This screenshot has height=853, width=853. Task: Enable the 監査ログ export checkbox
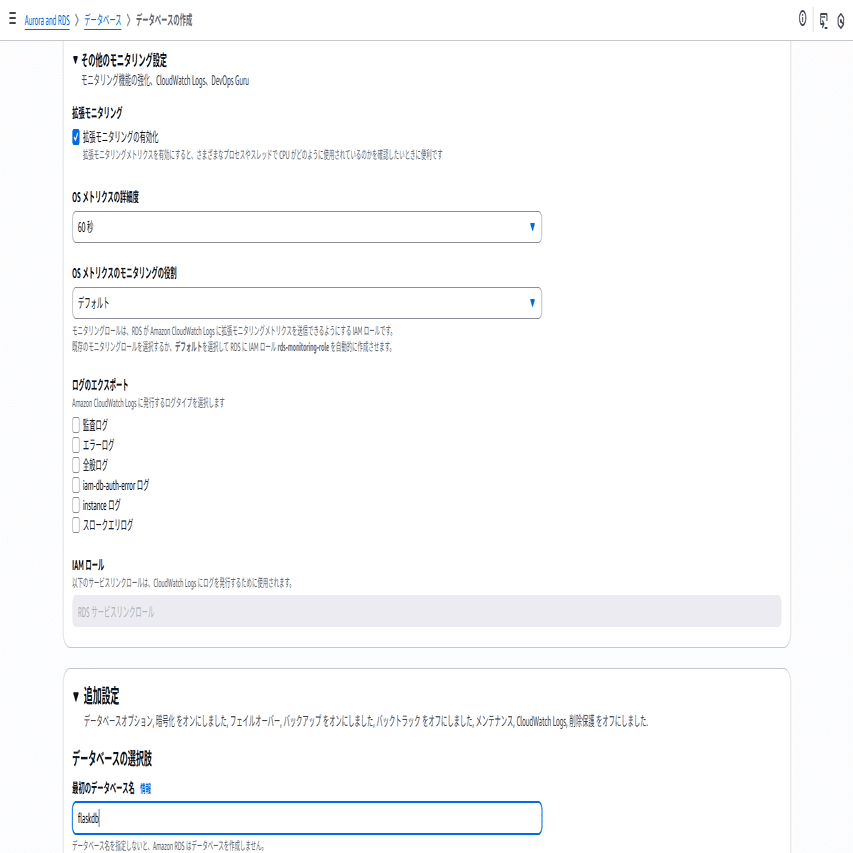[74, 424]
